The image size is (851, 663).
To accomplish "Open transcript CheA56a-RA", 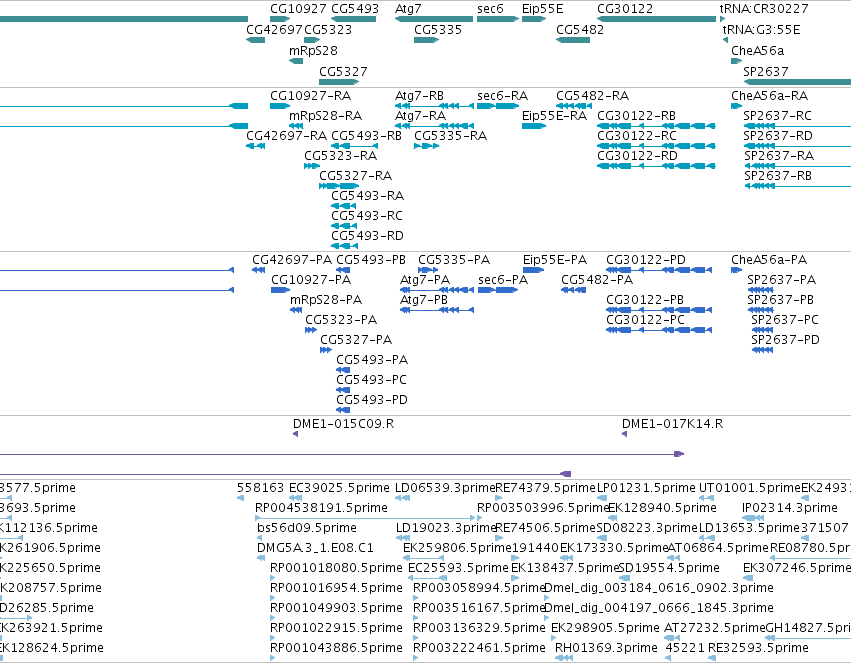I will coord(770,96).
